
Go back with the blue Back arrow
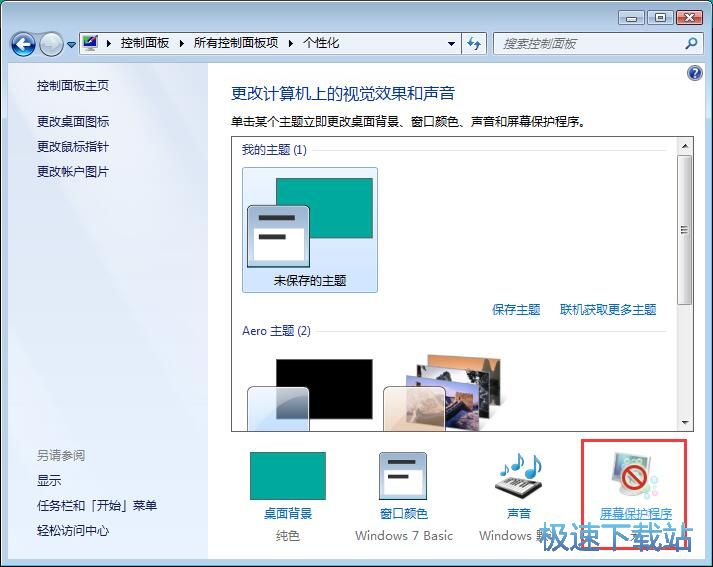tap(23, 44)
